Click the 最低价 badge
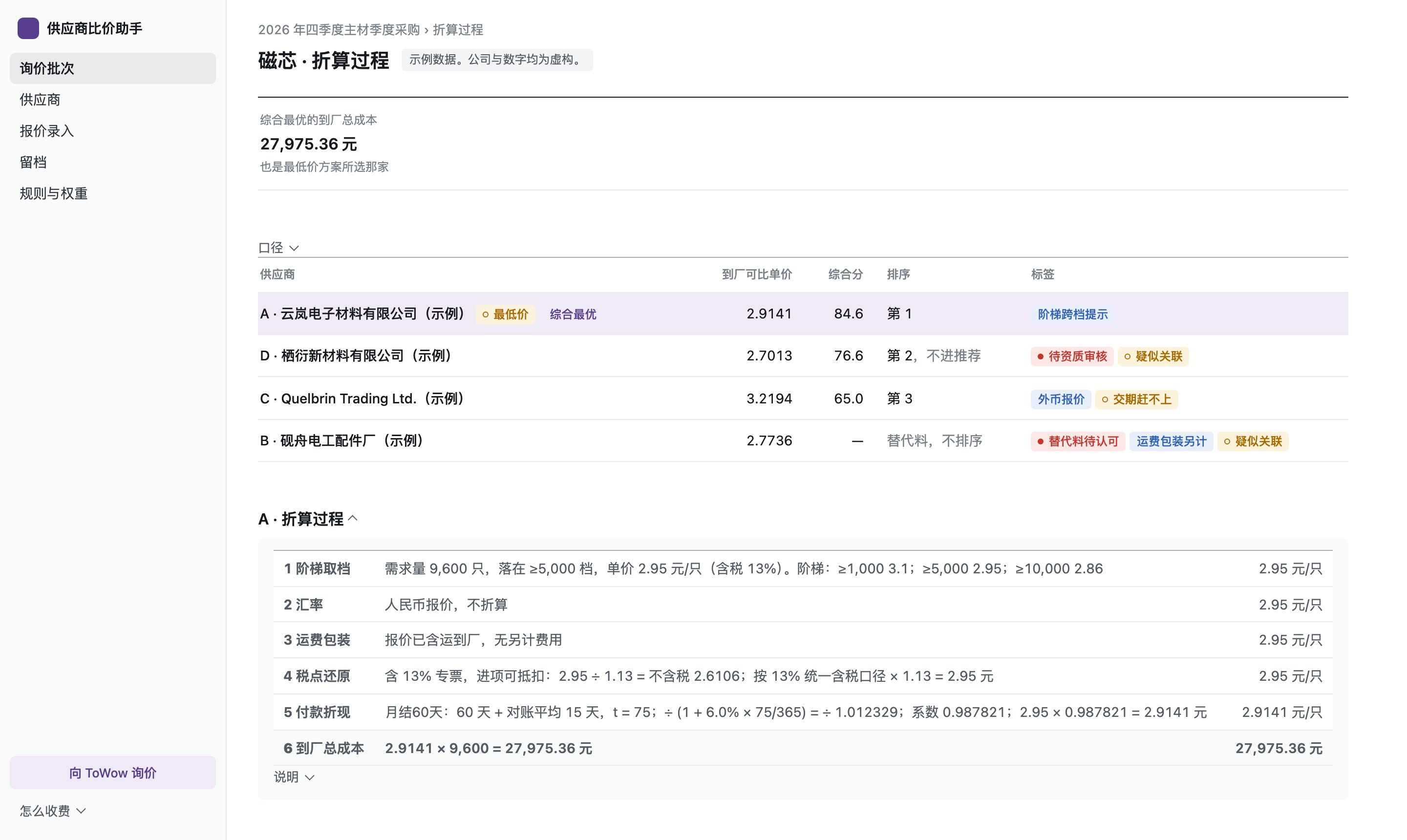Screen dimensions: 1407x840 point(505,314)
